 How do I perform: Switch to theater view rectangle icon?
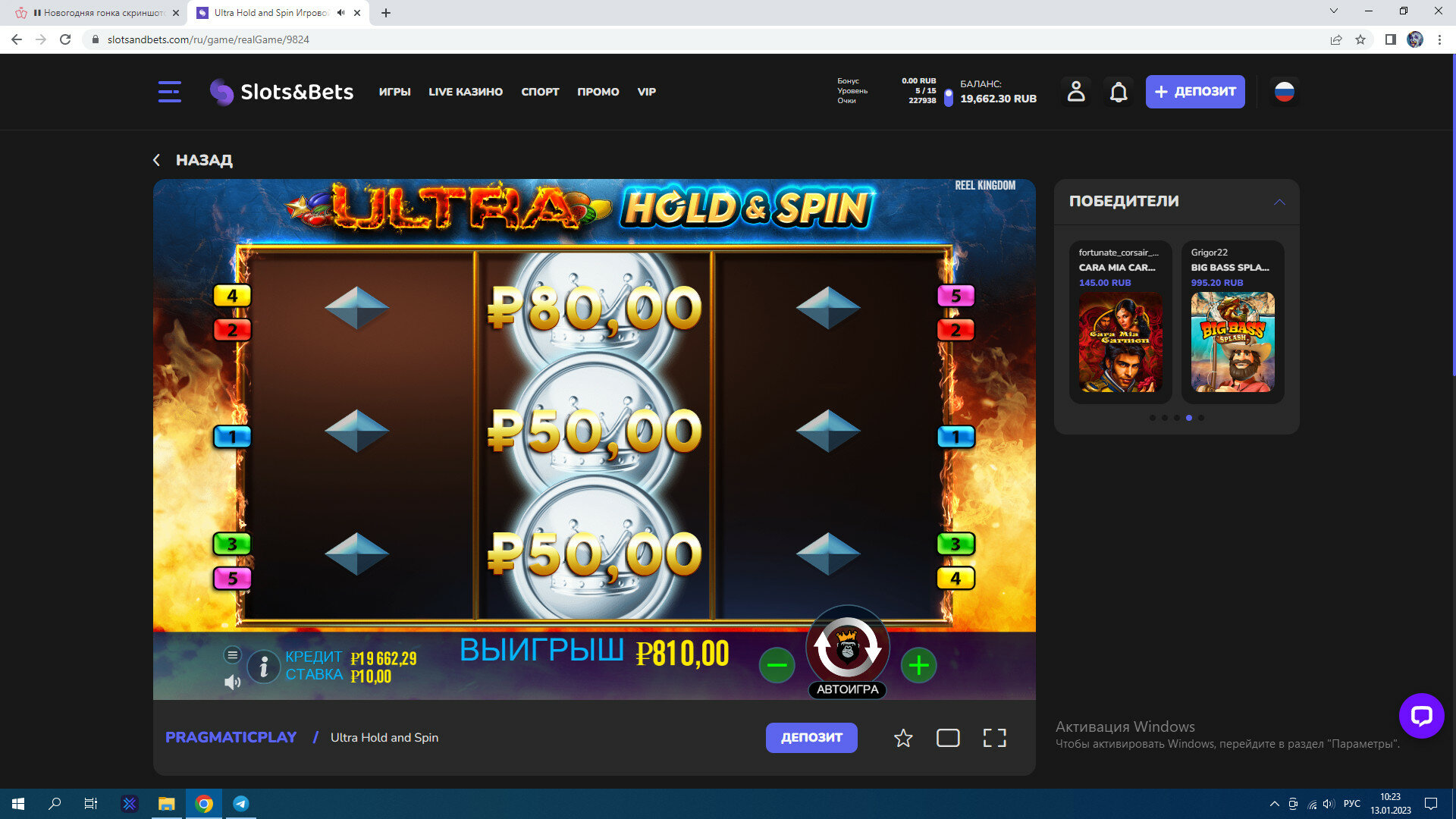(948, 738)
